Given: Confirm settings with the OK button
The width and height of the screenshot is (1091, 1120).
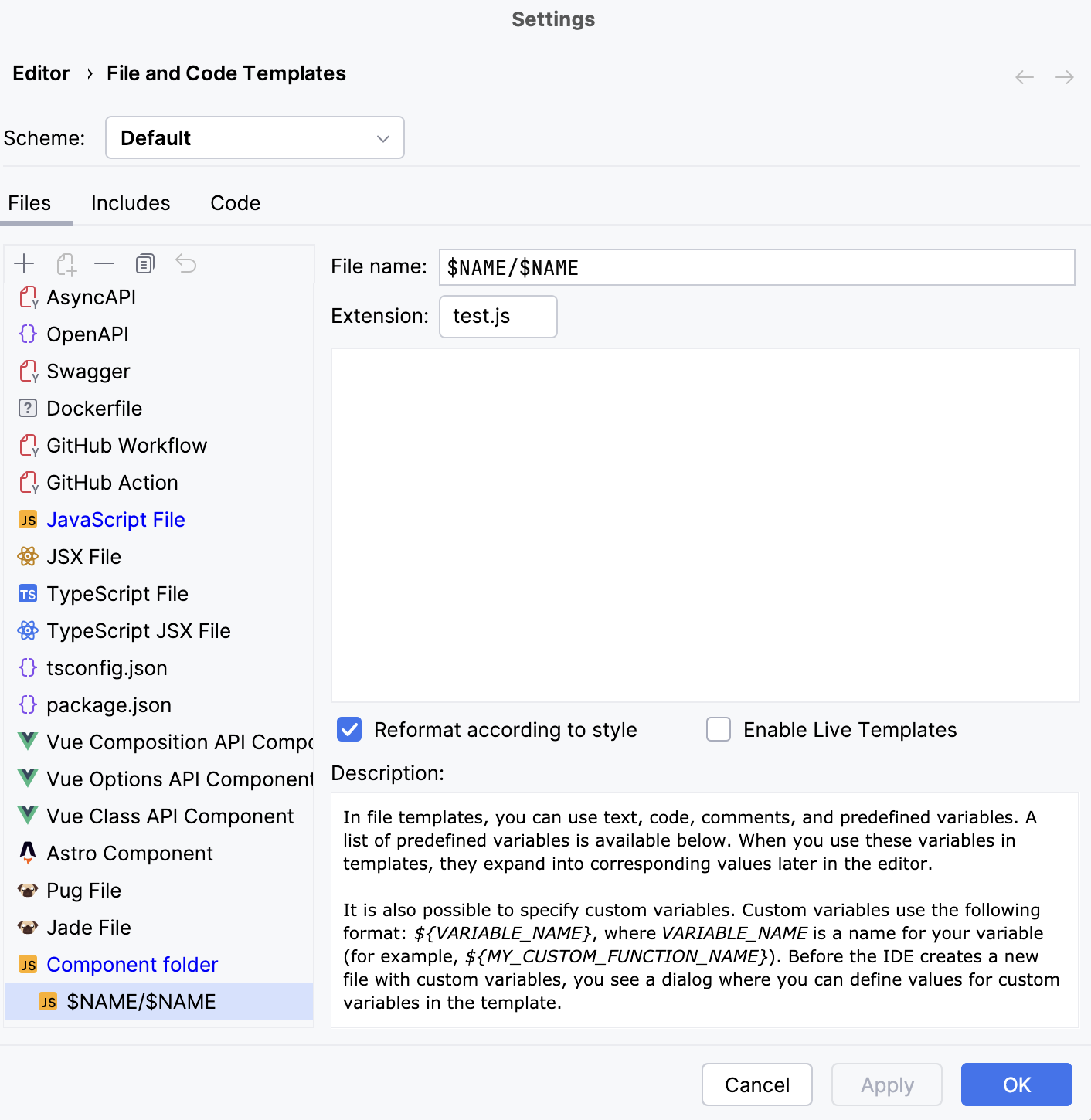Looking at the screenshot, I should coord(1016,1084).
